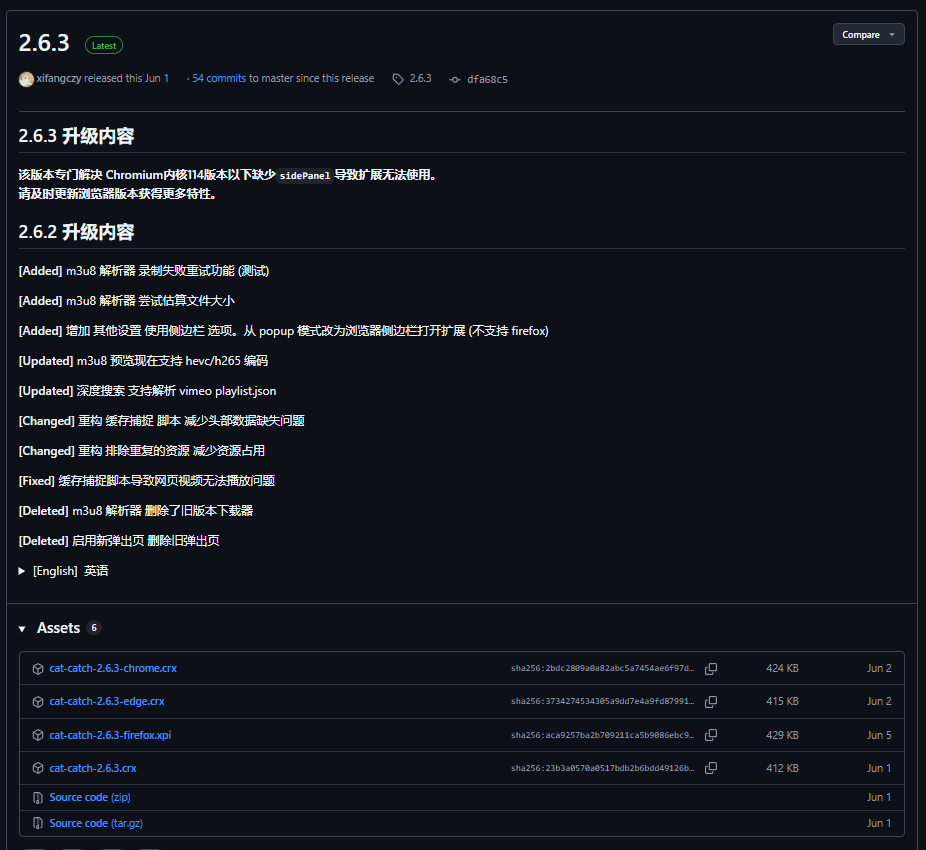The image size is (926, 850).
Task: Copy SHA256 hash of cat-catch-2.6.3-firefox.xpi
Action: pos(711,735)
